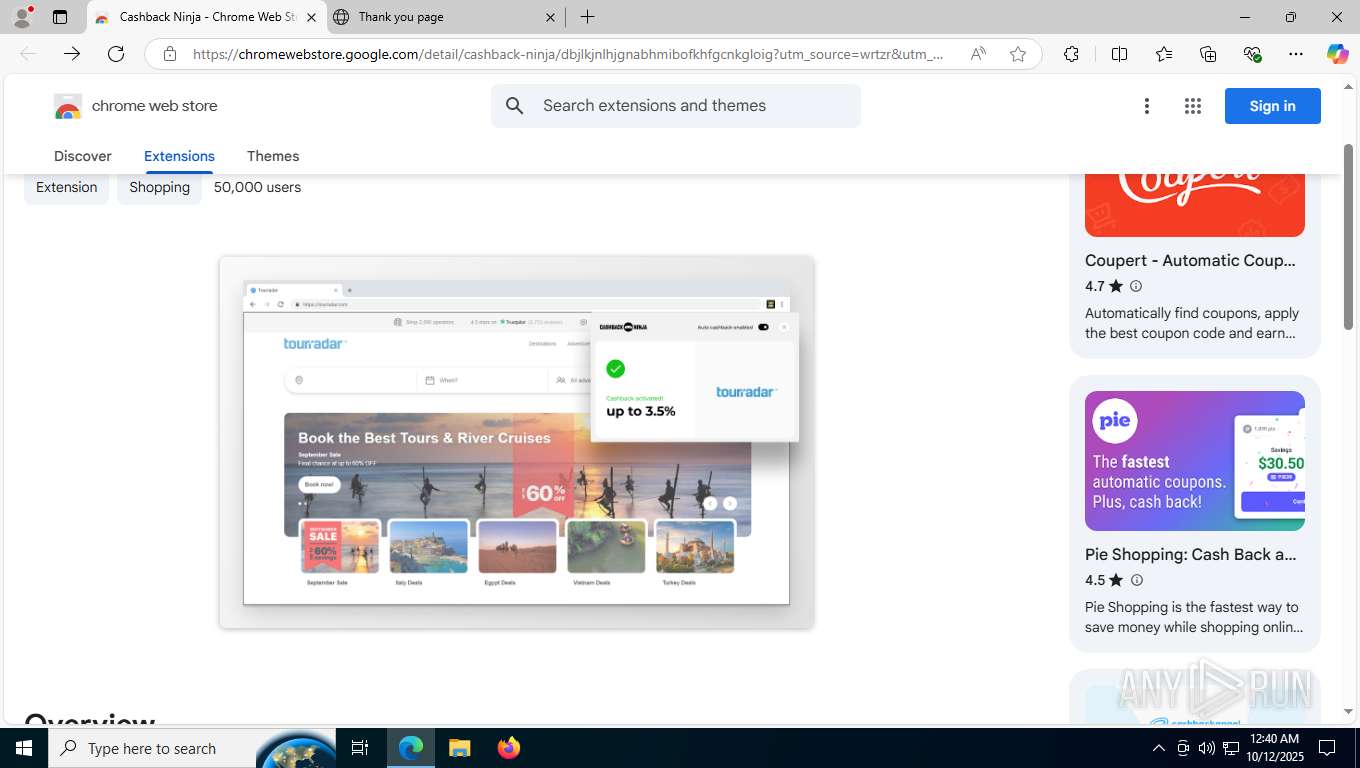Open Pie Shopping banner image
Viewport: 1360px width, 768px height.
click(1195, 461)
